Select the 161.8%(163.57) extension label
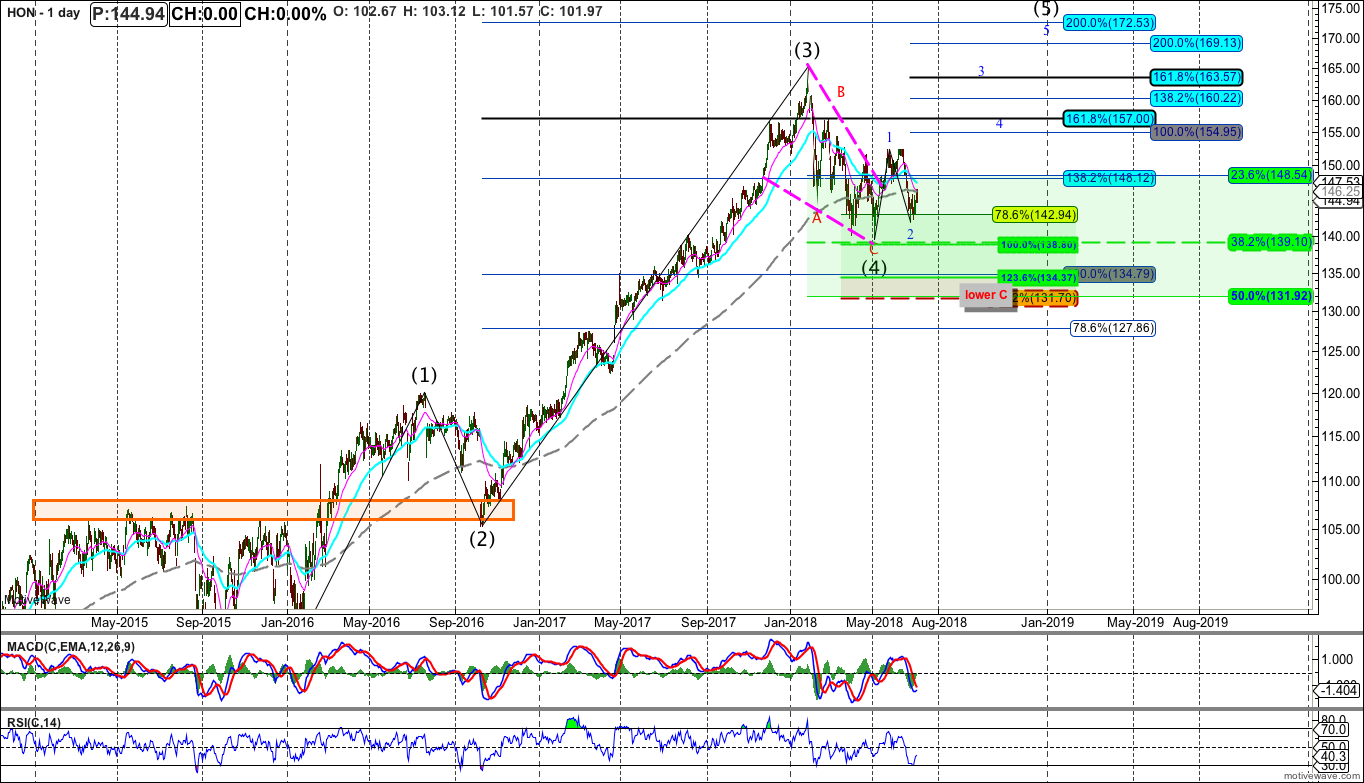The height and width of the screenshot is (783, 1364). 1196,77
